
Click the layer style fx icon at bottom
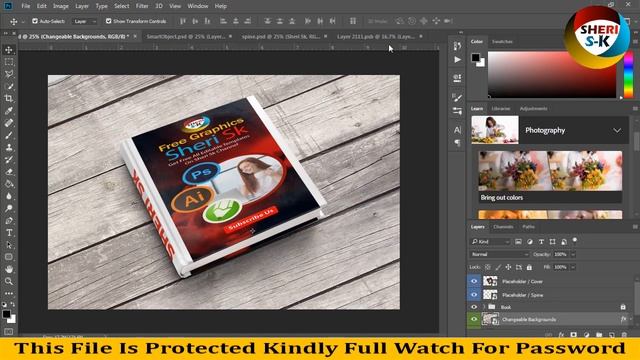pyautogui.click(x=561, y=334)
